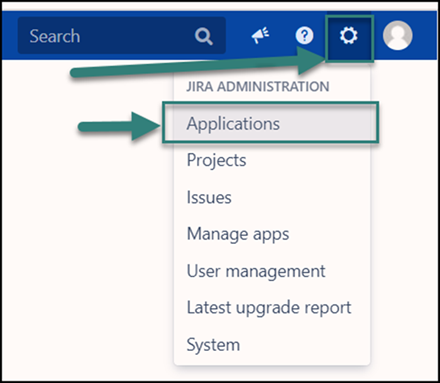The image size is (440, 383).
Task: Focus the Search input field
Action: click(x=122, y=36)
